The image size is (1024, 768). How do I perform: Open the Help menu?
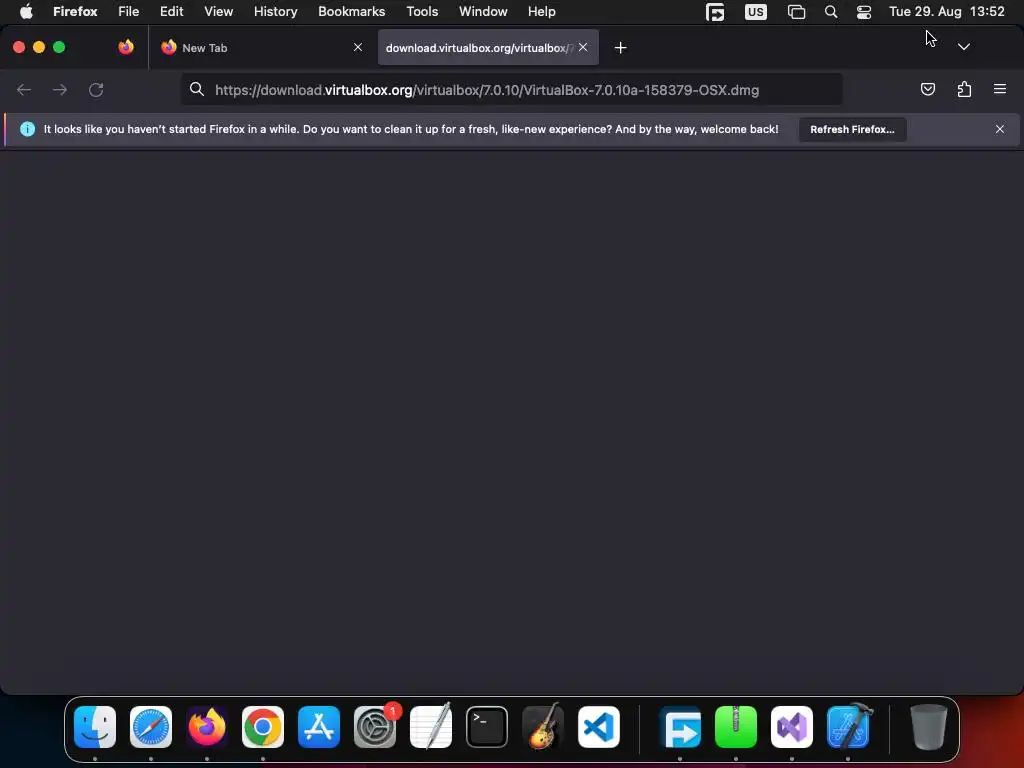tap(541, 12)
